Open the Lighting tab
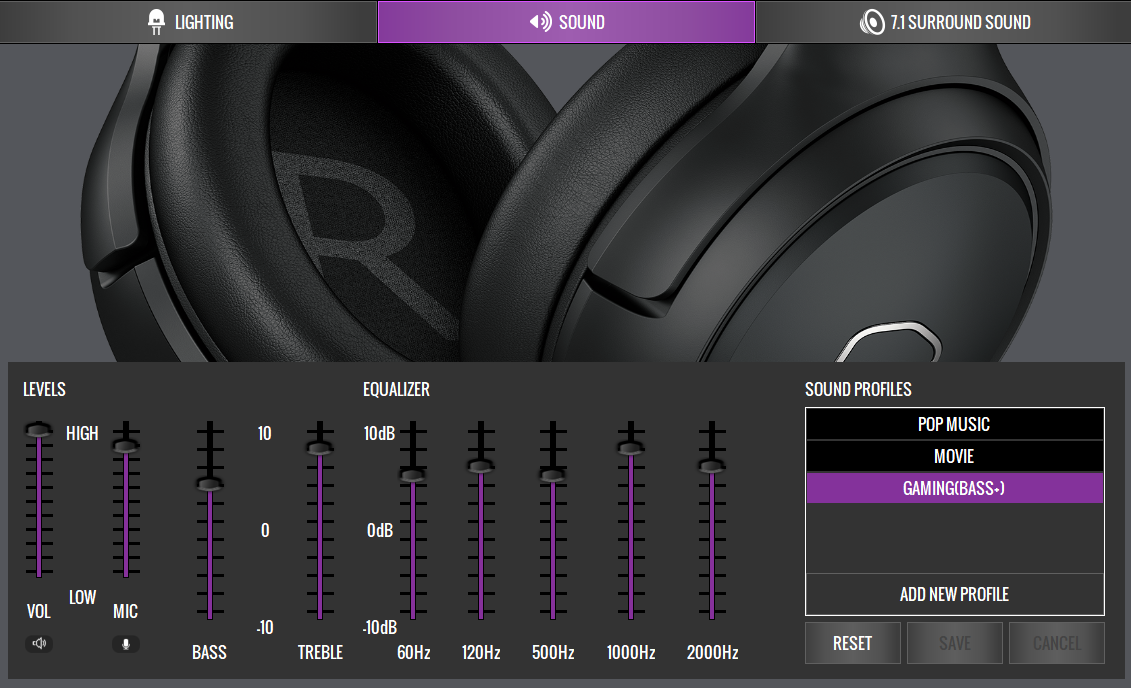 click(189, 22)
